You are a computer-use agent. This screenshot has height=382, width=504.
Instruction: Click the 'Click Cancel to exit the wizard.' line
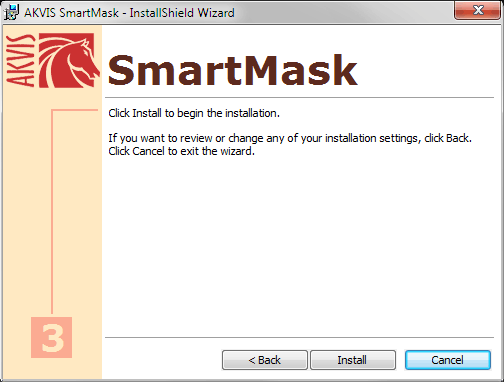tap(182, 151)
